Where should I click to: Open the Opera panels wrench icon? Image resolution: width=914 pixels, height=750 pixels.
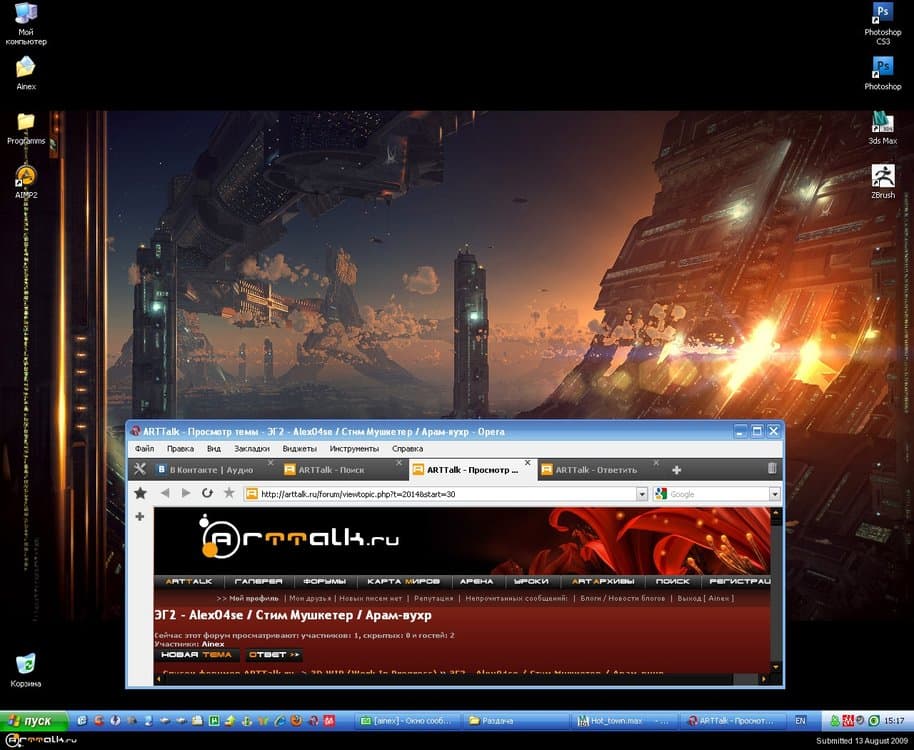pyautogui.click(x=141, y=469)
